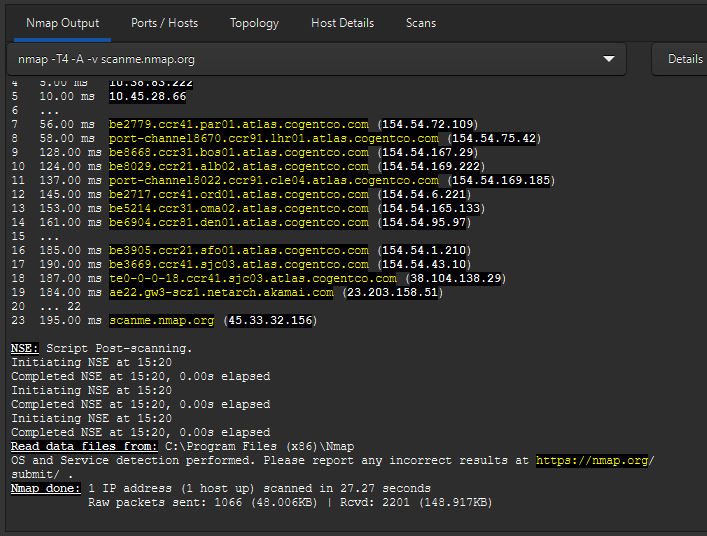Click IP address 154.54.1.210

[424, 250]
